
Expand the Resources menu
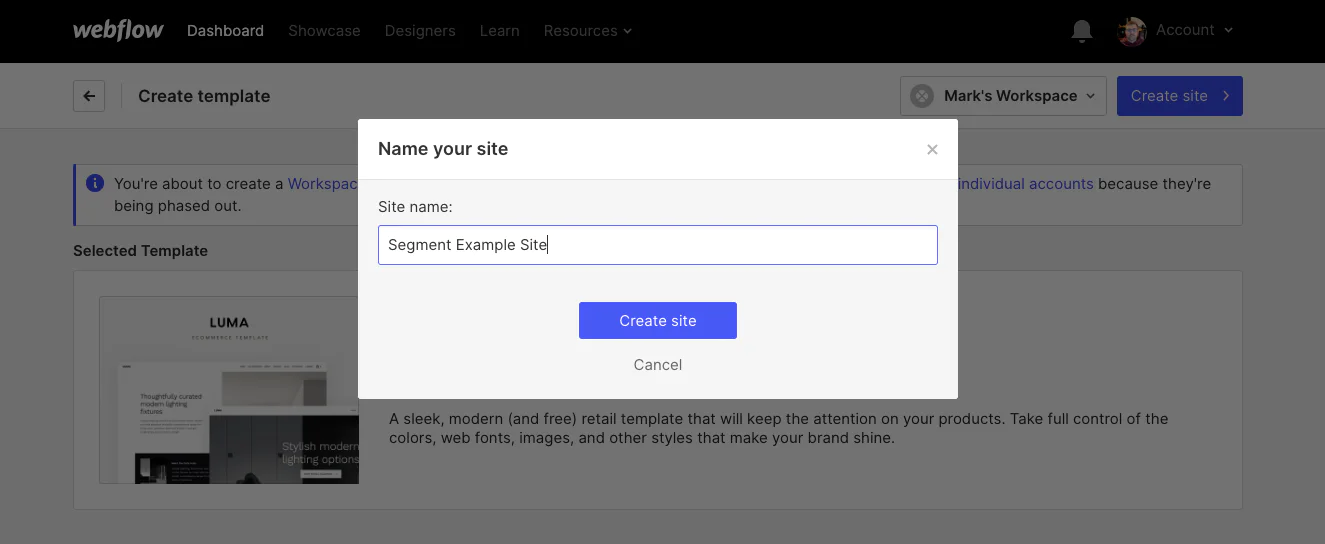587,31
